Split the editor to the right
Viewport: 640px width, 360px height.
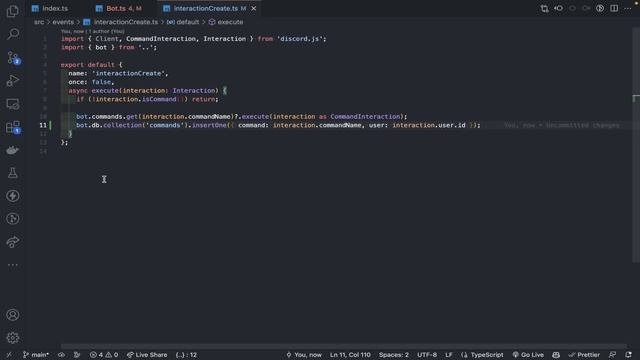click(614, 8)
